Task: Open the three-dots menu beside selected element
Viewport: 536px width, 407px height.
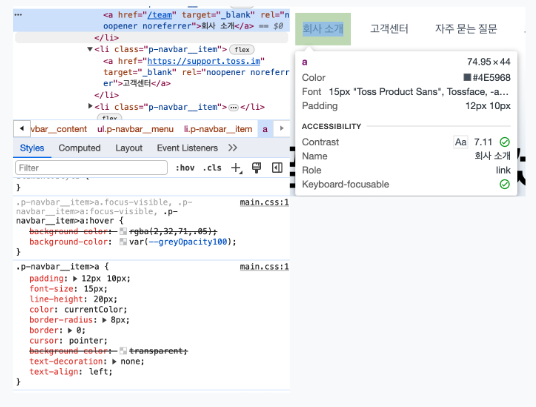Action: [18, 15]
